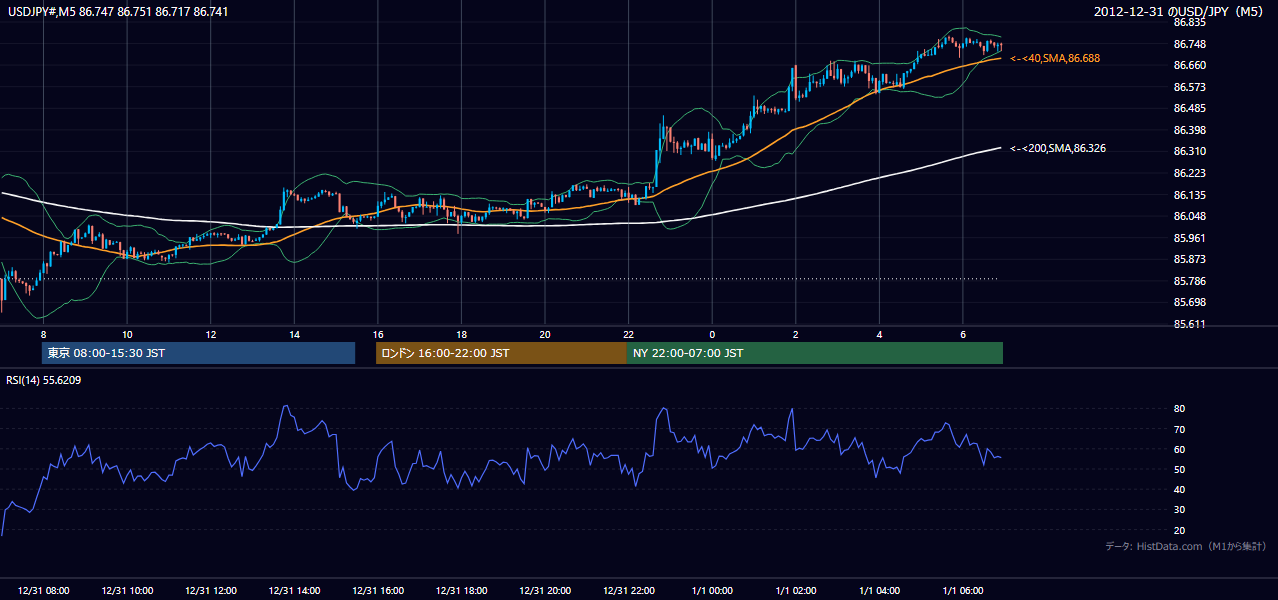Click the USDJPY#,M5 price header text
This screenshot has width=1278, height=600.
[x=118, y=11]
